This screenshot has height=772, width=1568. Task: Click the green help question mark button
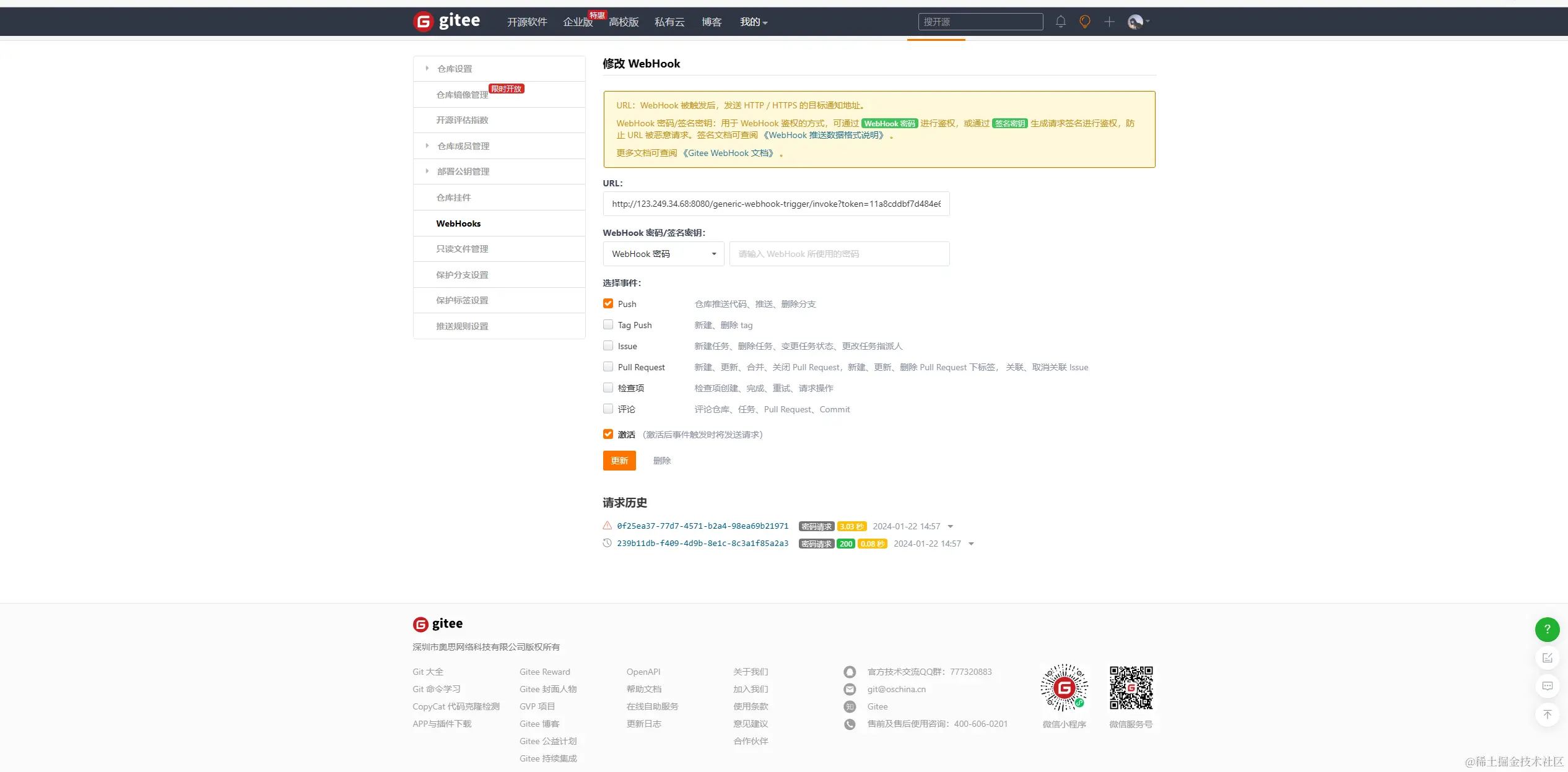(x=1546, y=629)
